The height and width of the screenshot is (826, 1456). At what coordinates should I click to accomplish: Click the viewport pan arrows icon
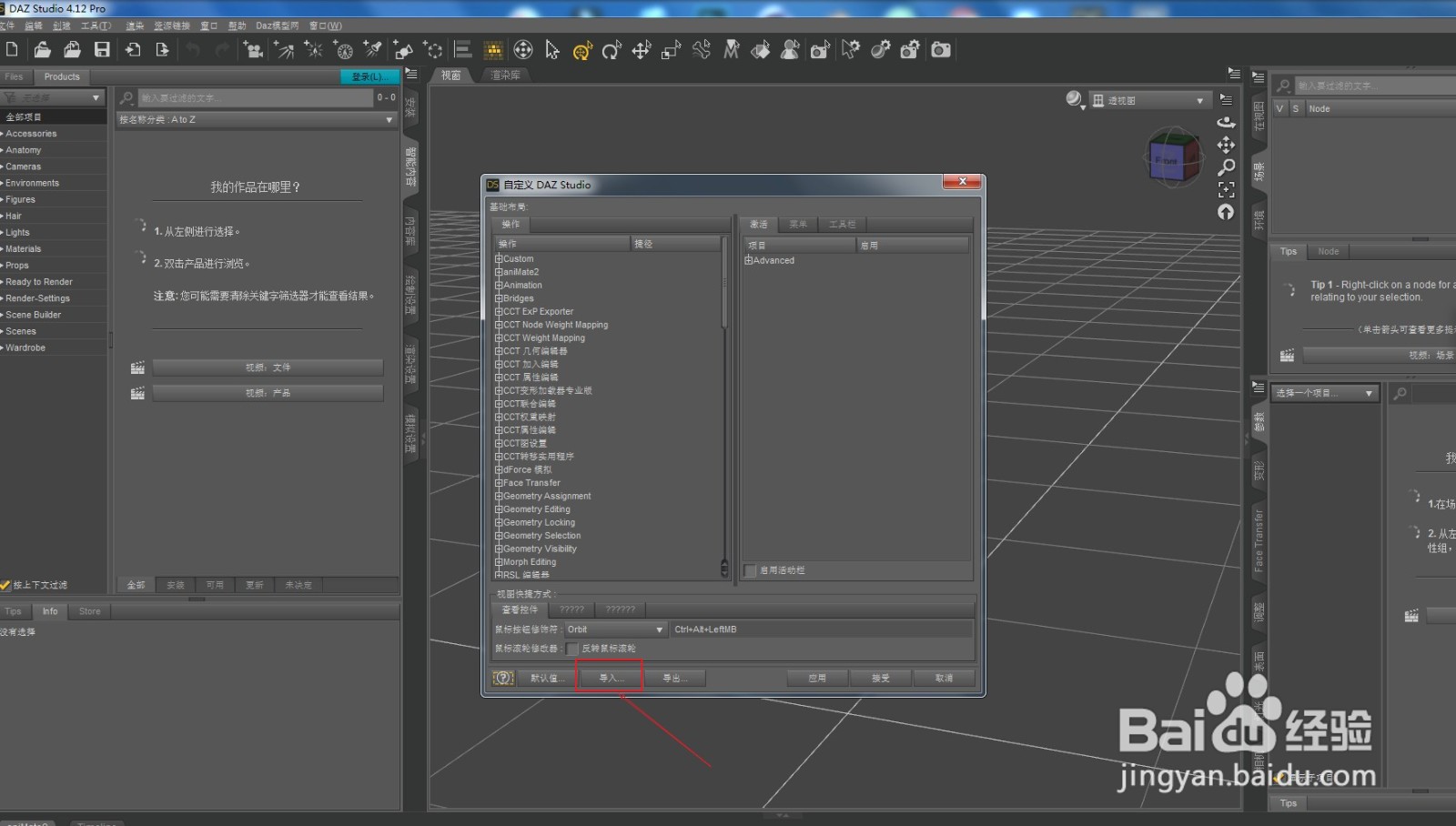pos(1227,145)
